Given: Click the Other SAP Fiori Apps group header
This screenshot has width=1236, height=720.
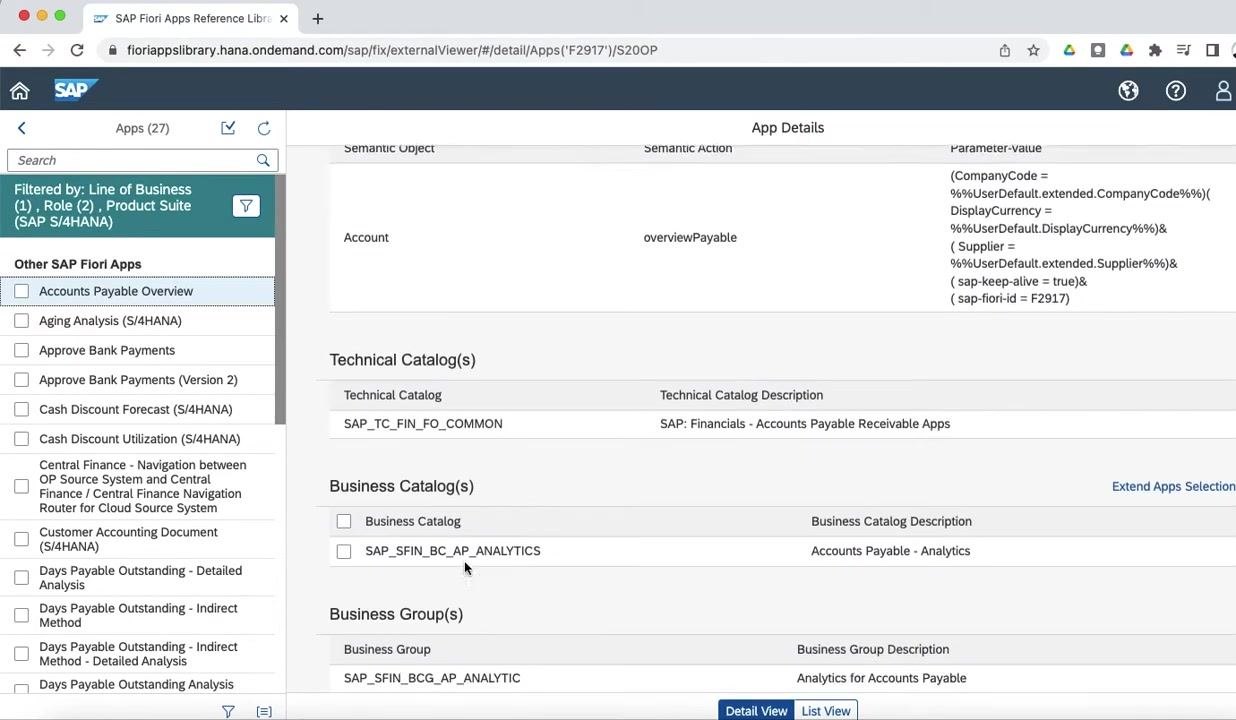Looking at the screenshot, I should (x=78, y=264).
